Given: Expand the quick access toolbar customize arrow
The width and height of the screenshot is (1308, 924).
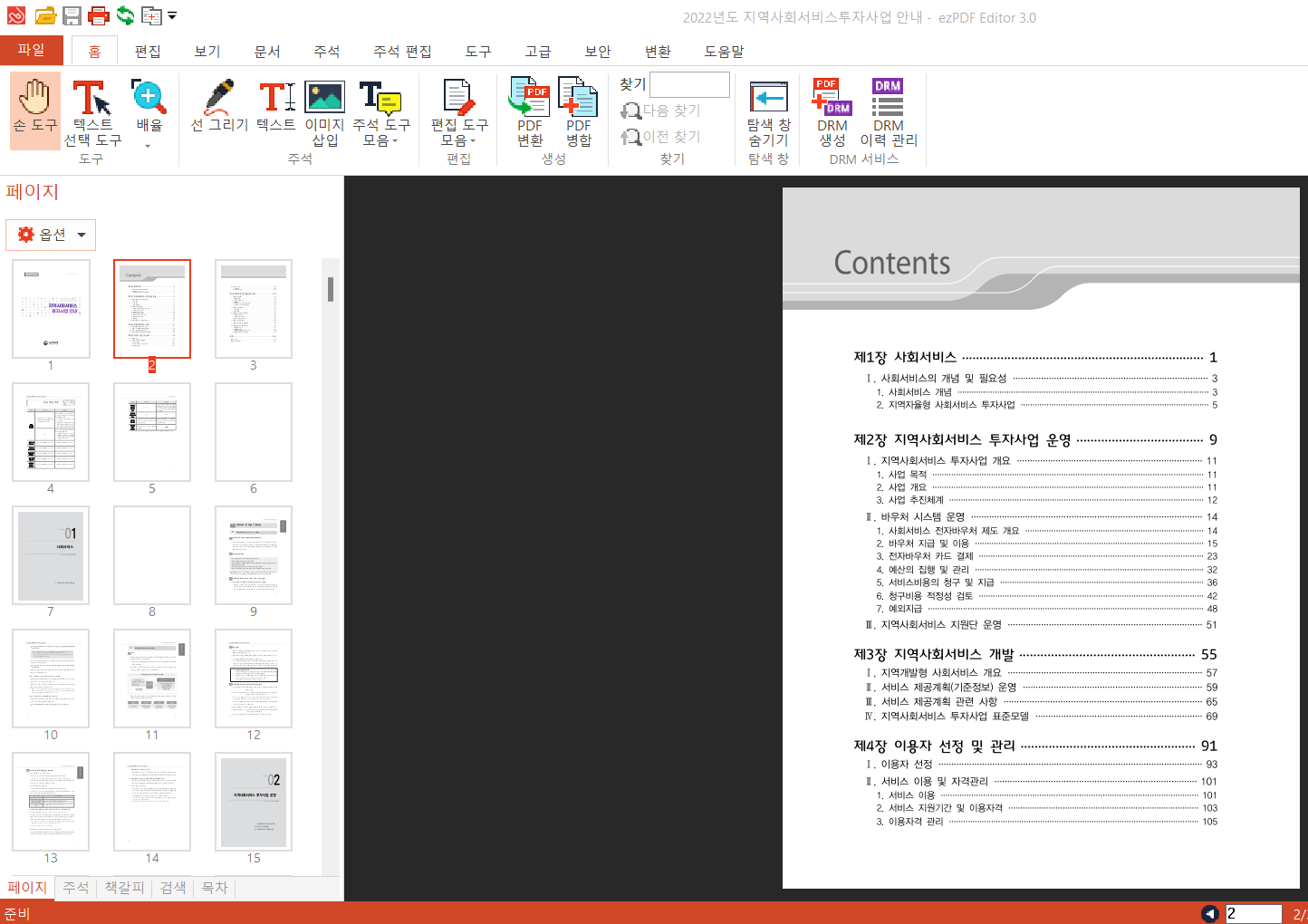Looking at the screenshot, I should [172, 15].
